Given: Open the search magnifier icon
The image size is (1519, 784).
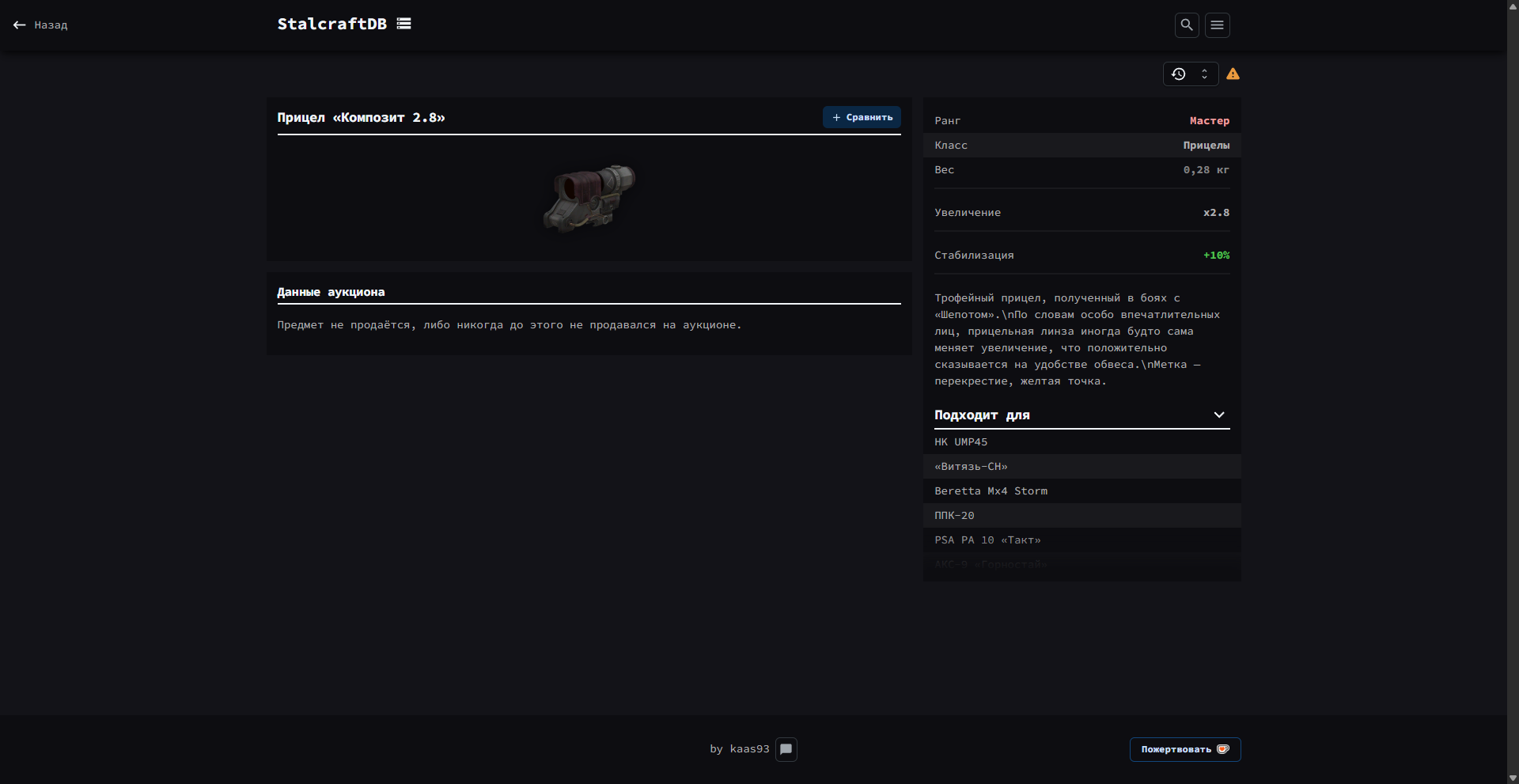Looking at the screenshot, I should (1186, 25).
